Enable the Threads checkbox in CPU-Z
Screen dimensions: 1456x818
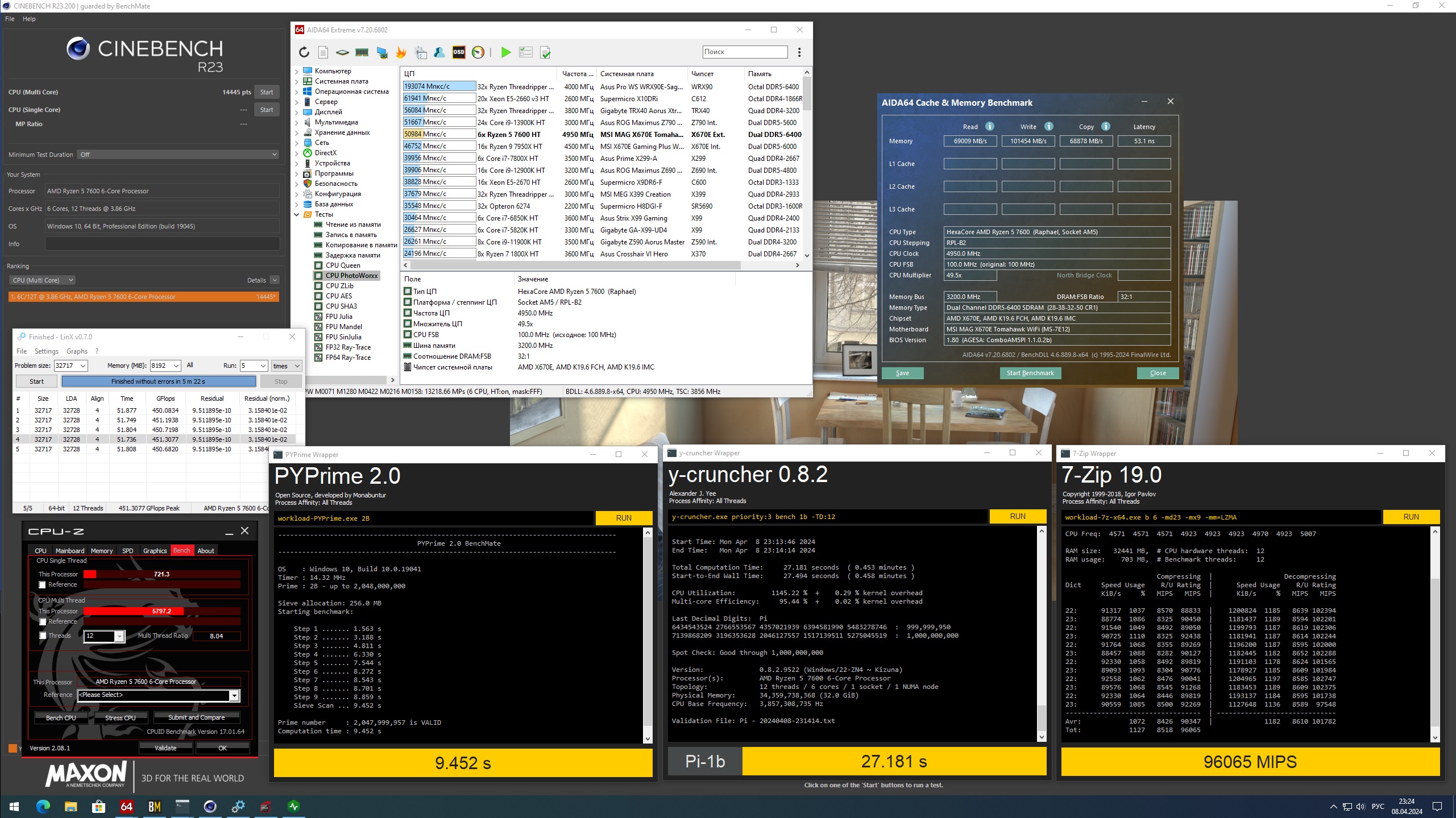43,636
